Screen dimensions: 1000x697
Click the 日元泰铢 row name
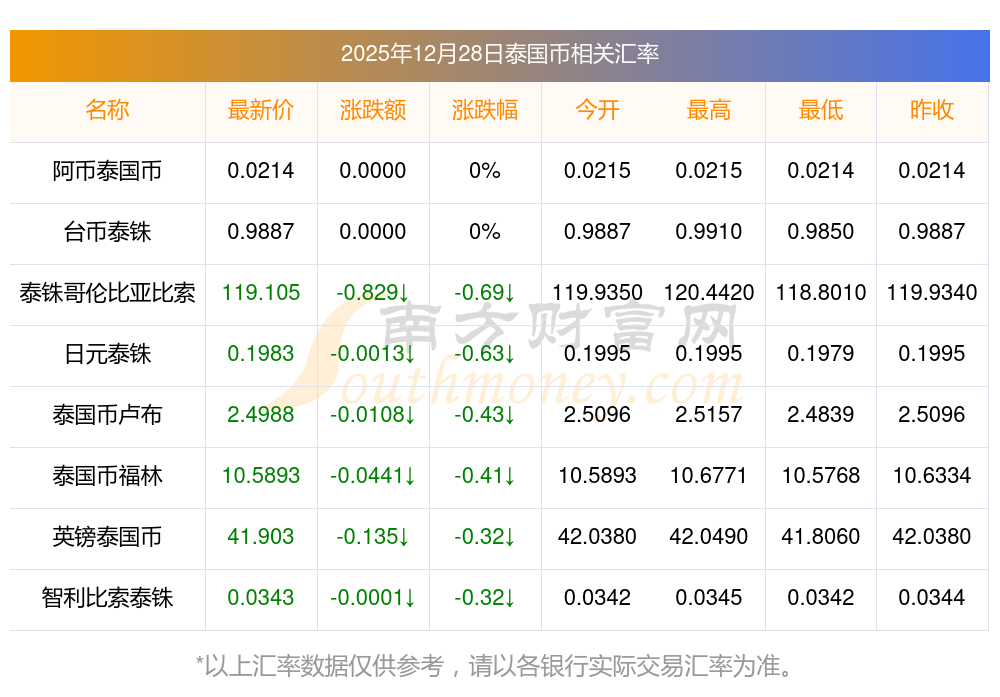pyautogui.click(x=107, y=354)
